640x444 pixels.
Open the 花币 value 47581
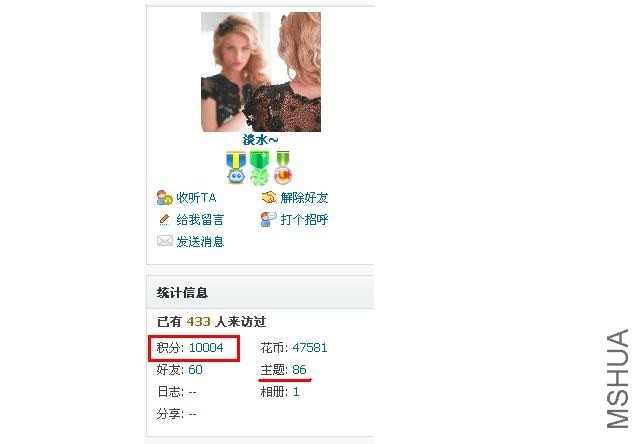[x=310, y=348]
